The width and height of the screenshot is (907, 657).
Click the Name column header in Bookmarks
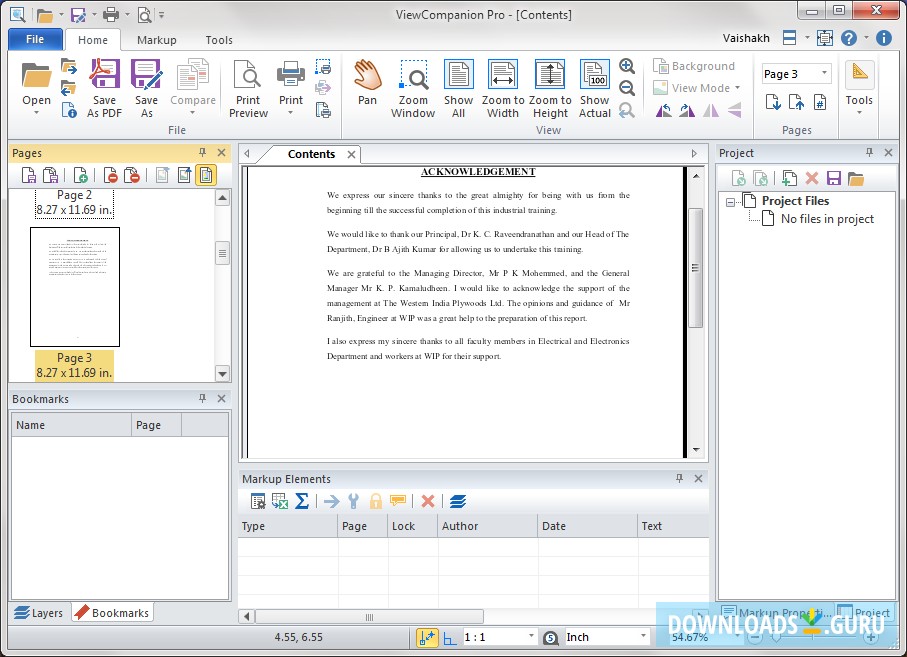[x=71, y=425]
